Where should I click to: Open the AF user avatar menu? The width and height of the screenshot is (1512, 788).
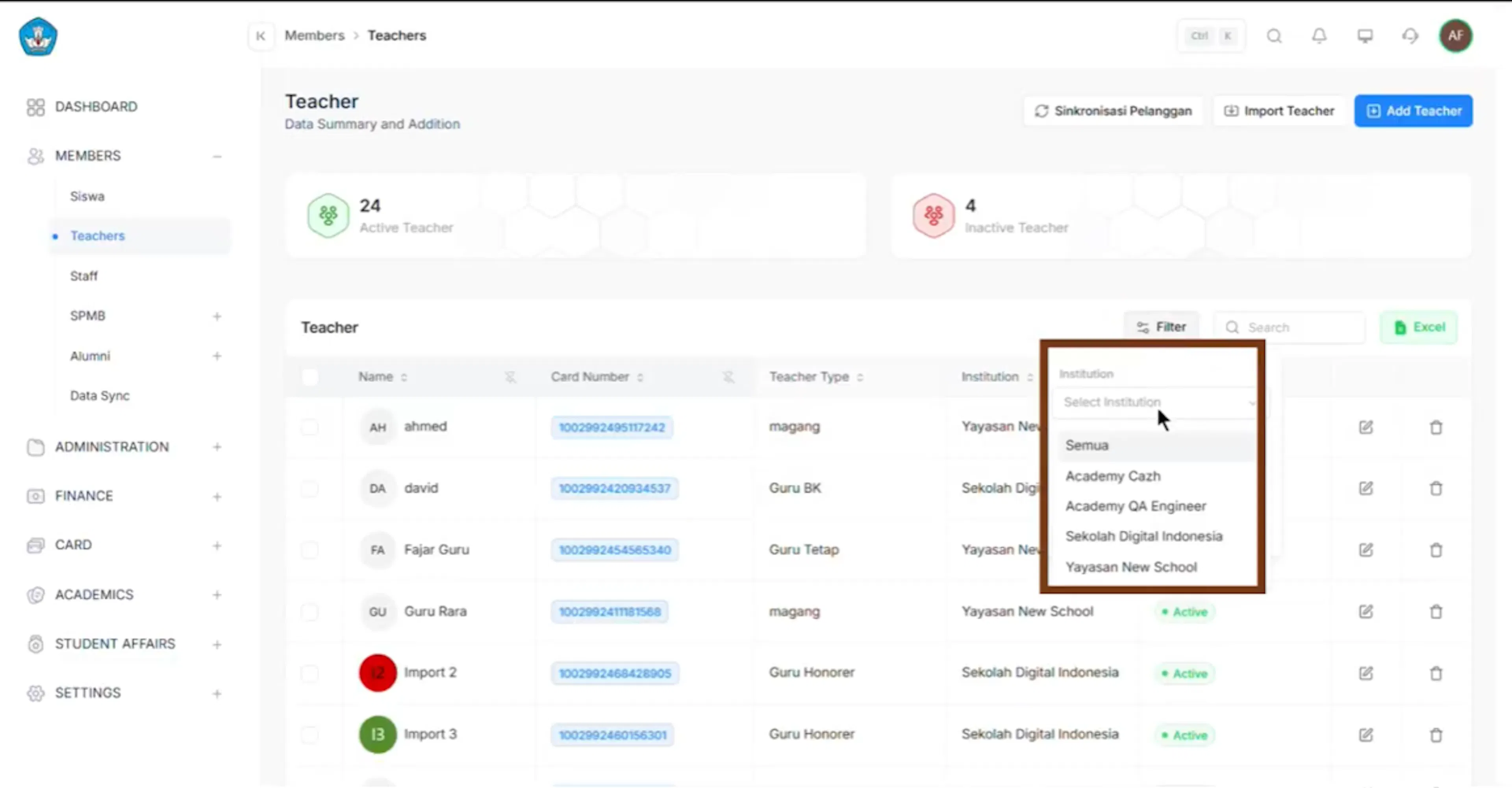point(1455,36)
